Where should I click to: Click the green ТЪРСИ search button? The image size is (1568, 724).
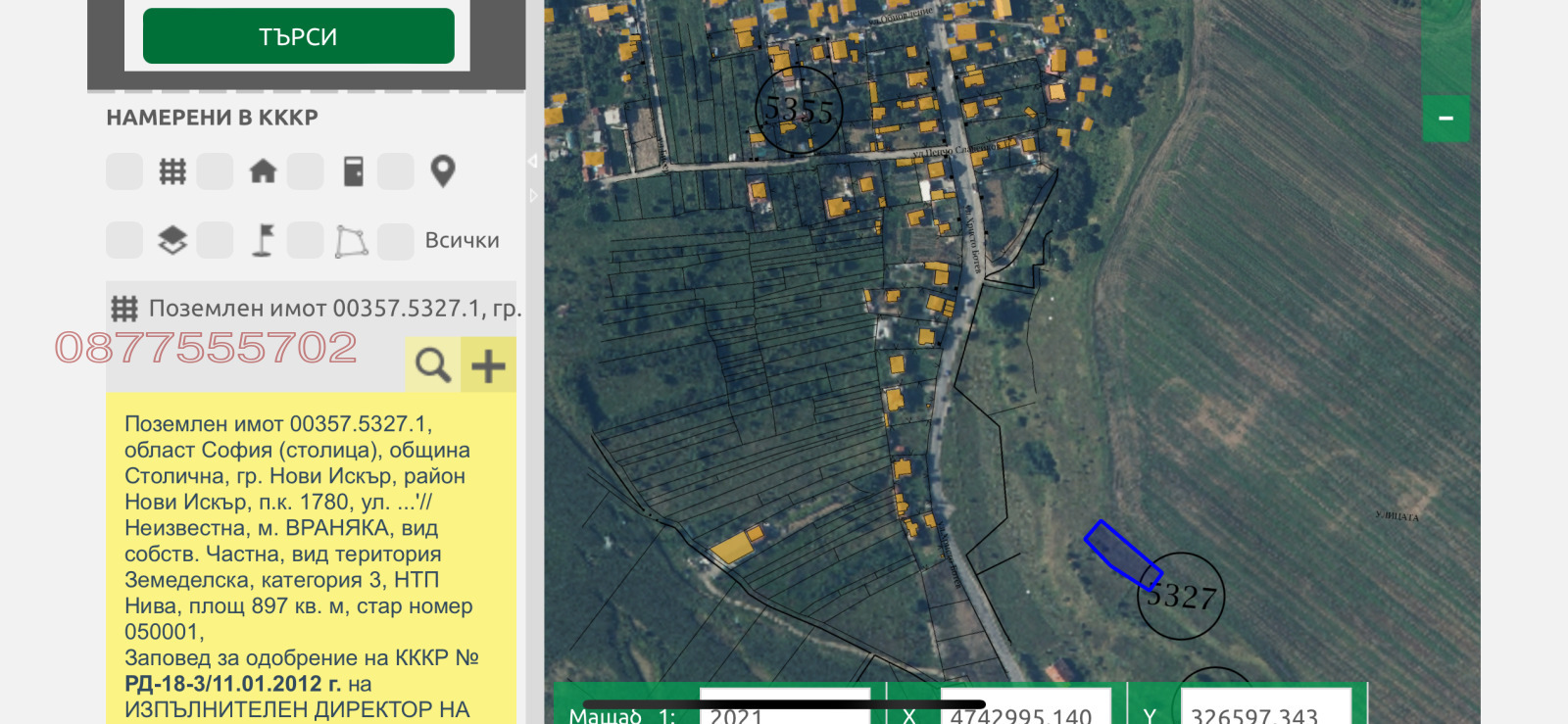tap(298, 36)
